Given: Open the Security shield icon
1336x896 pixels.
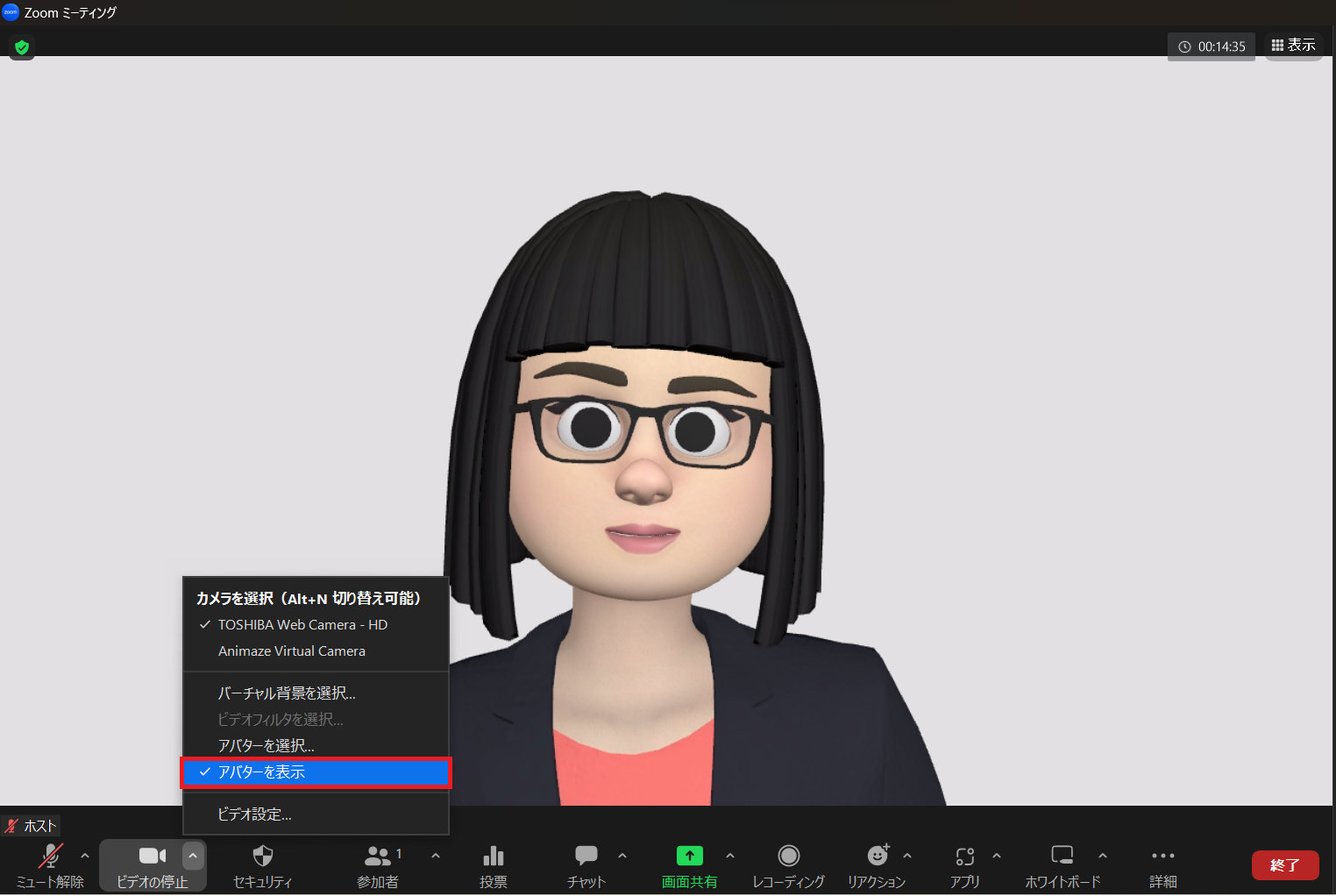Looking at the screenshot, I should point(262,864).
